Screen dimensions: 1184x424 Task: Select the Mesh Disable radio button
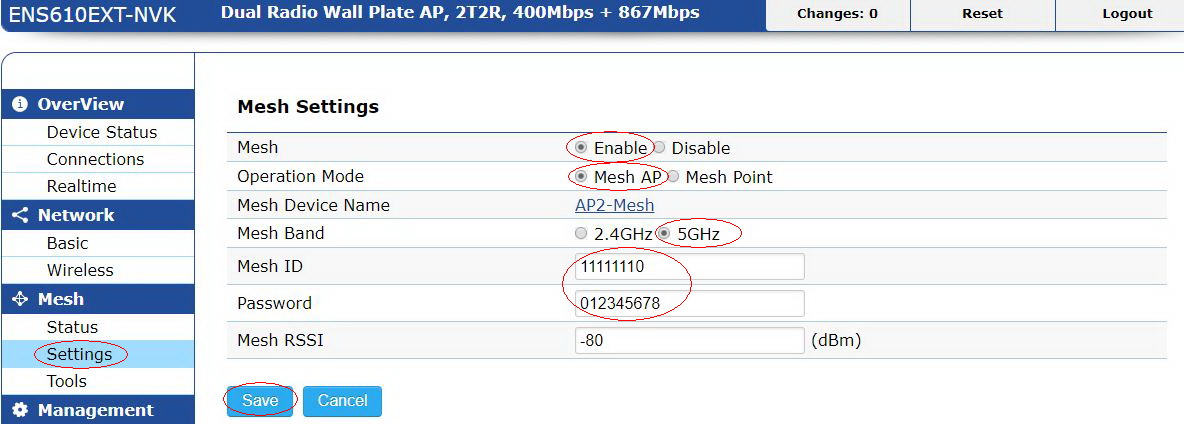659,148
